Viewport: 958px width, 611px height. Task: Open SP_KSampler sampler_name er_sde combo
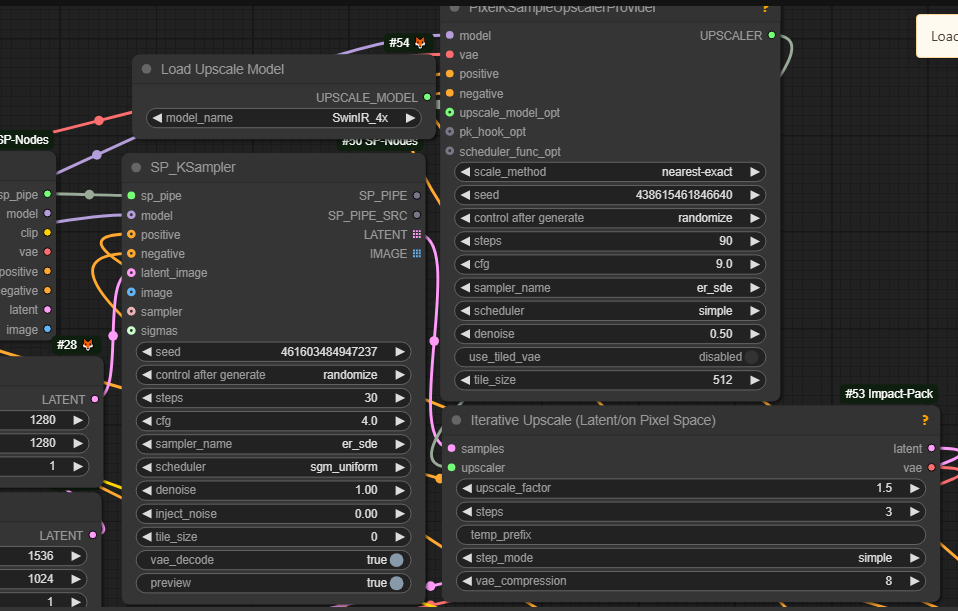[x=273, y=444]
